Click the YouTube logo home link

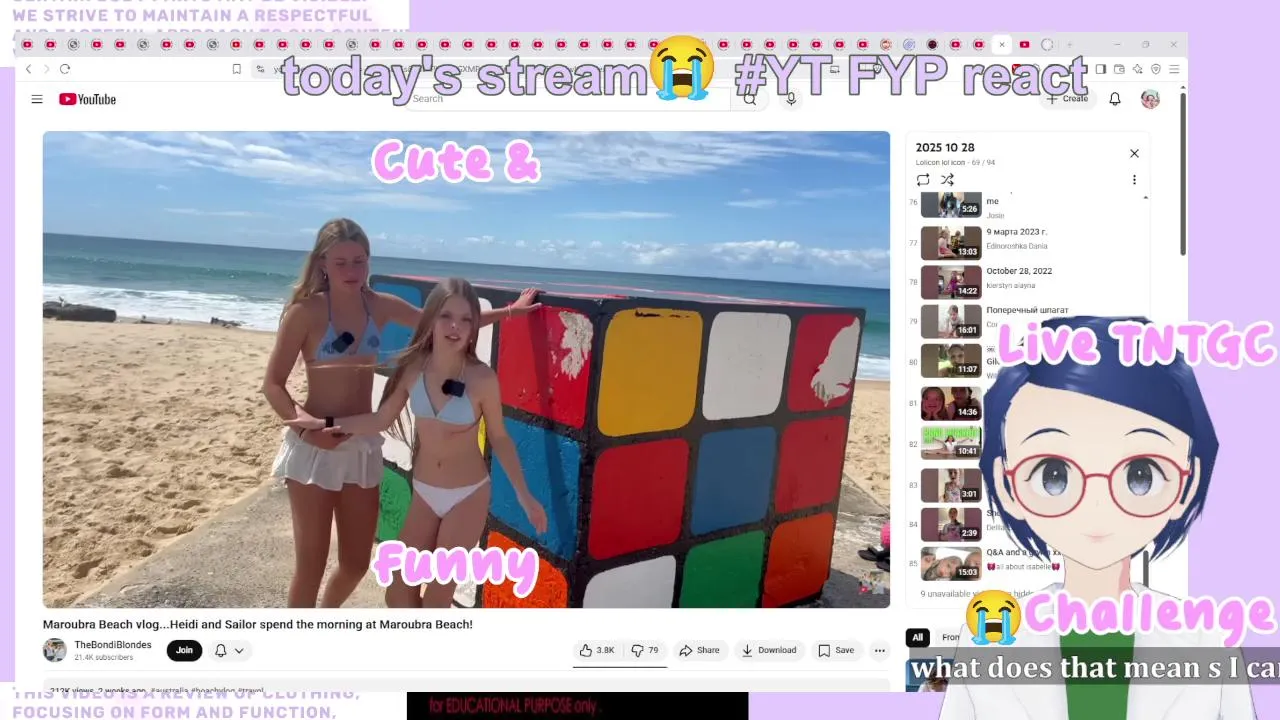click(x=87, y=99)
